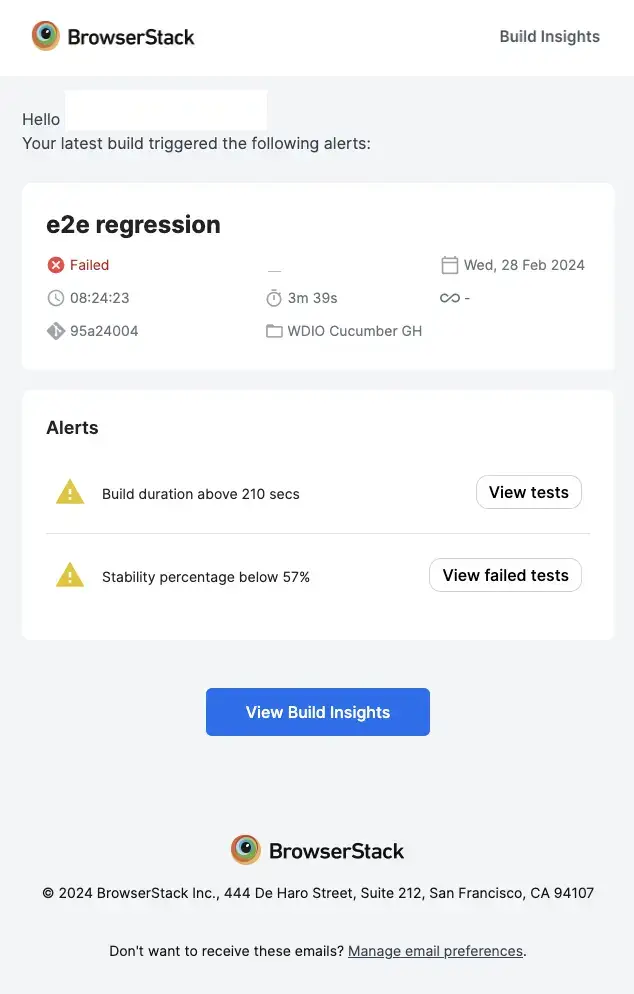This screenshot has width=634, height=994.
Task: Open Manage email preferences link
Action: click(x=435, y=951)
